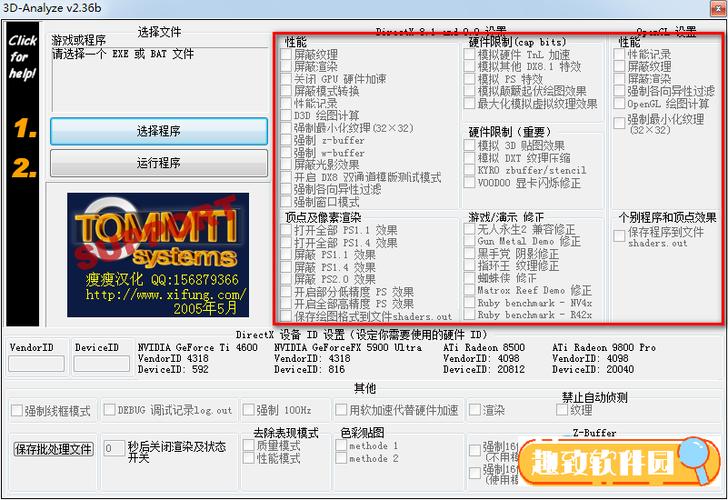Click the 运行程序 button
Screen dimensions: 728x500
click(159, 163)
